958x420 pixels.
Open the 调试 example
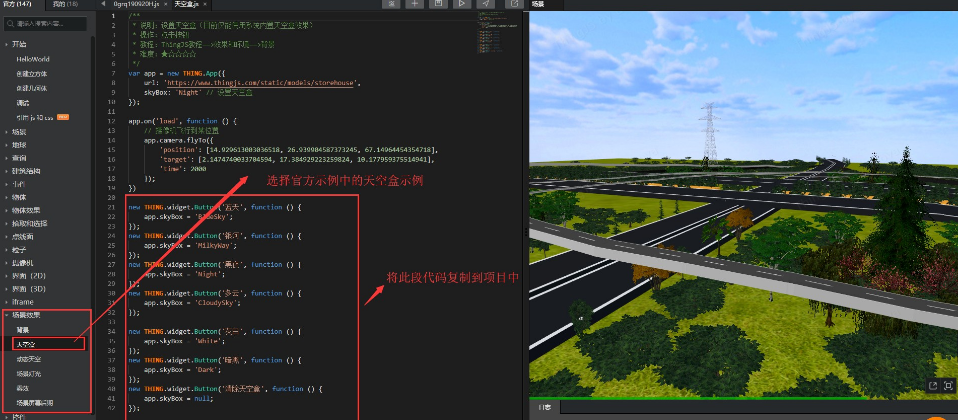click(23, 103)
